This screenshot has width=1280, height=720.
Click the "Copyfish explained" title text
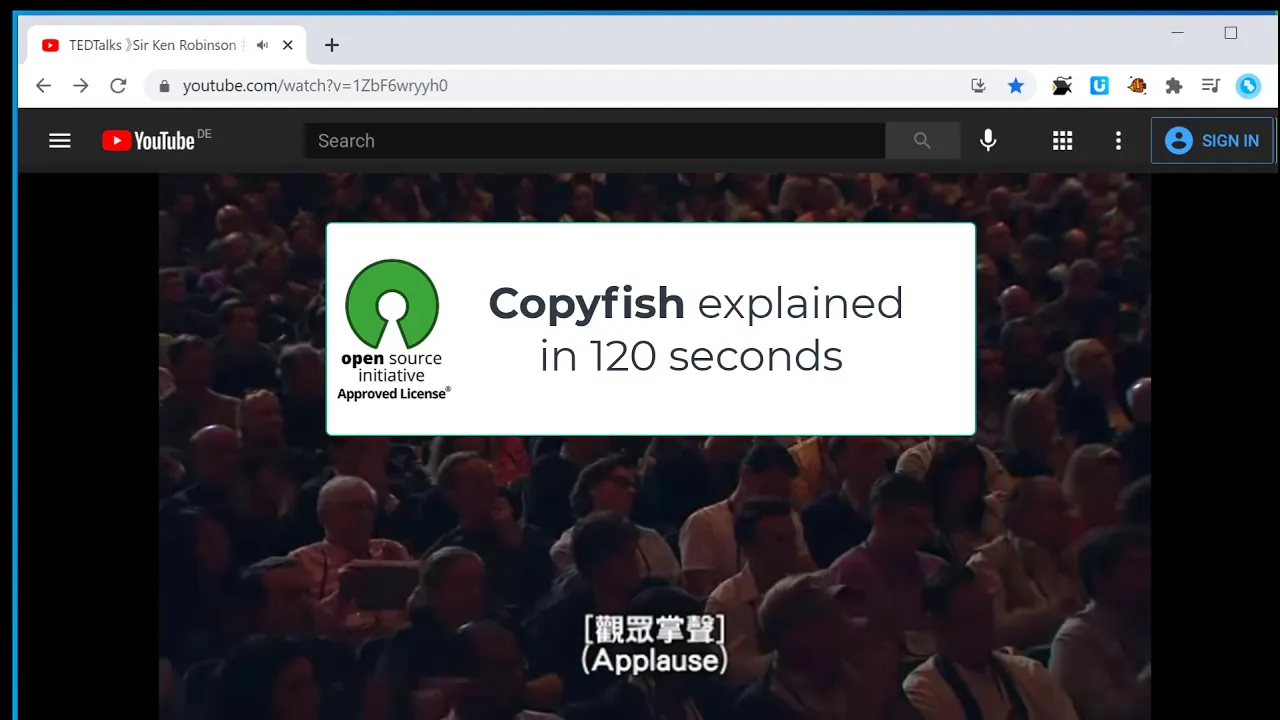point(696,303)
